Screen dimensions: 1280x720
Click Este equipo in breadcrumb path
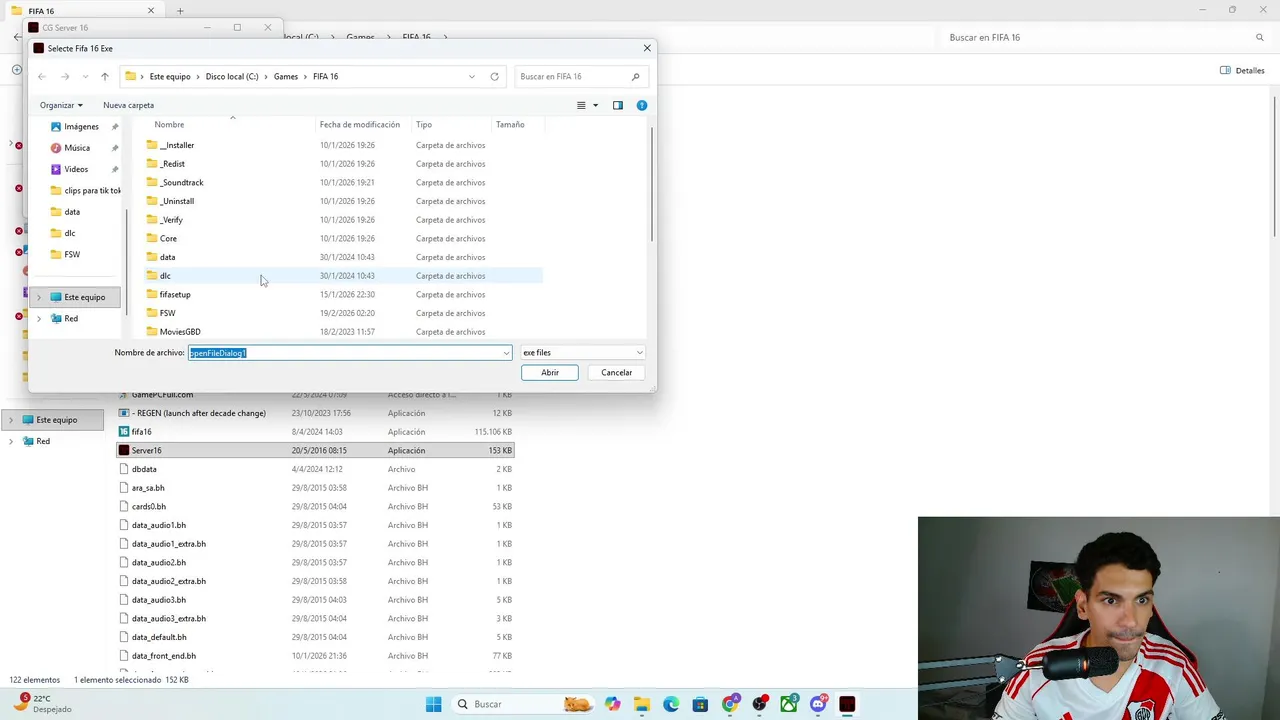pos(170,76)
